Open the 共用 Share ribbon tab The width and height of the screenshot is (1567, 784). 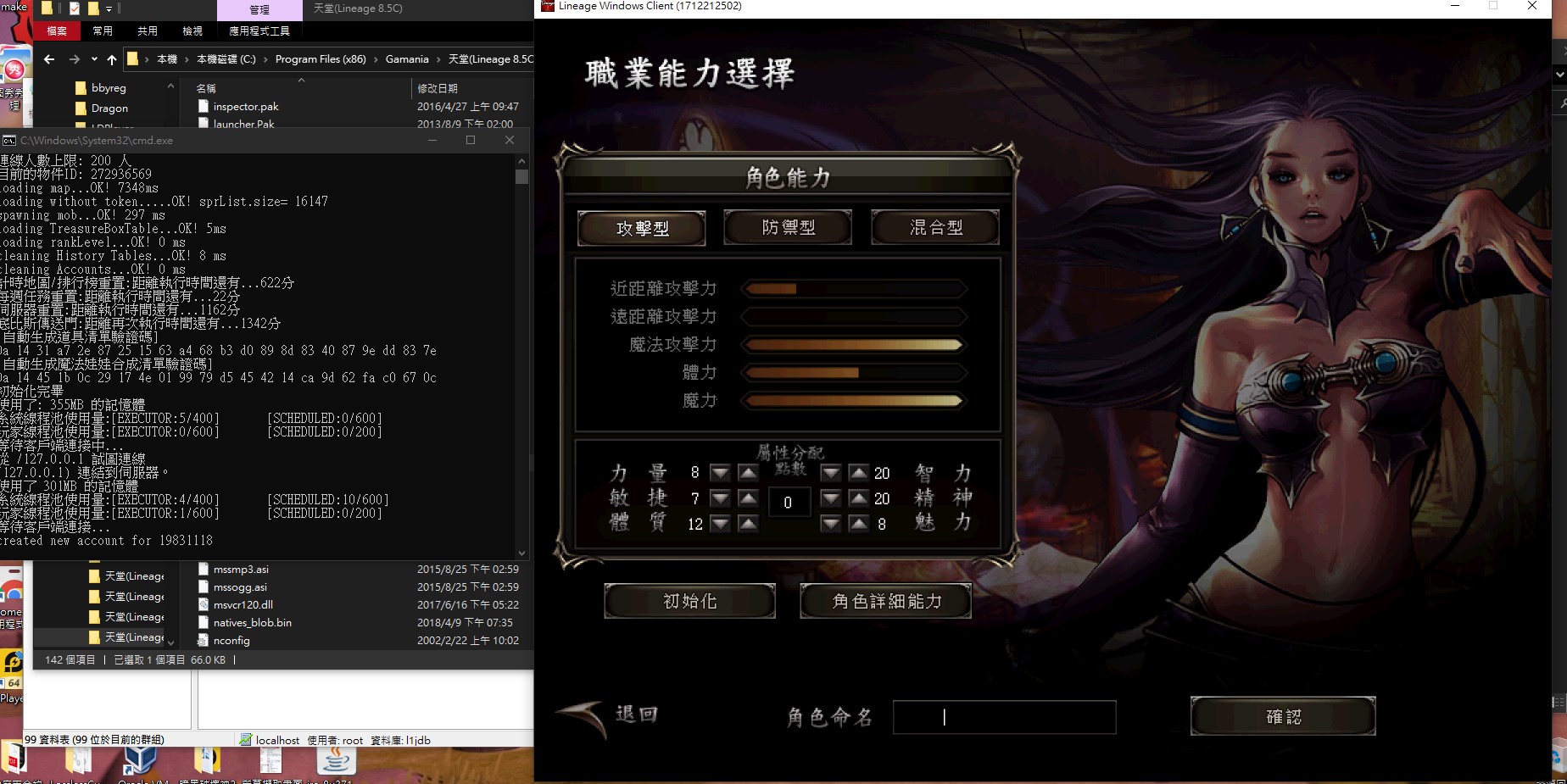[148, 31]
